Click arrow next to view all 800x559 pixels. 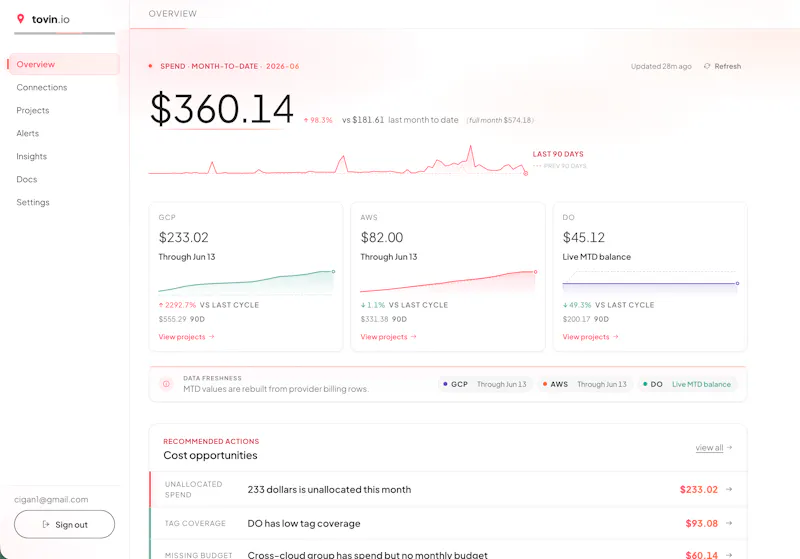[730, 447]
